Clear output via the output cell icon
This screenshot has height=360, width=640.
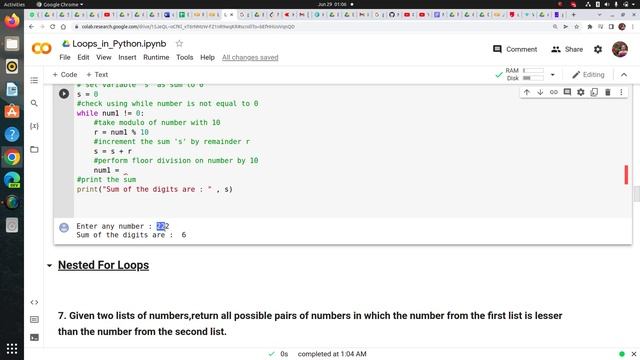(x=64, y=227)
